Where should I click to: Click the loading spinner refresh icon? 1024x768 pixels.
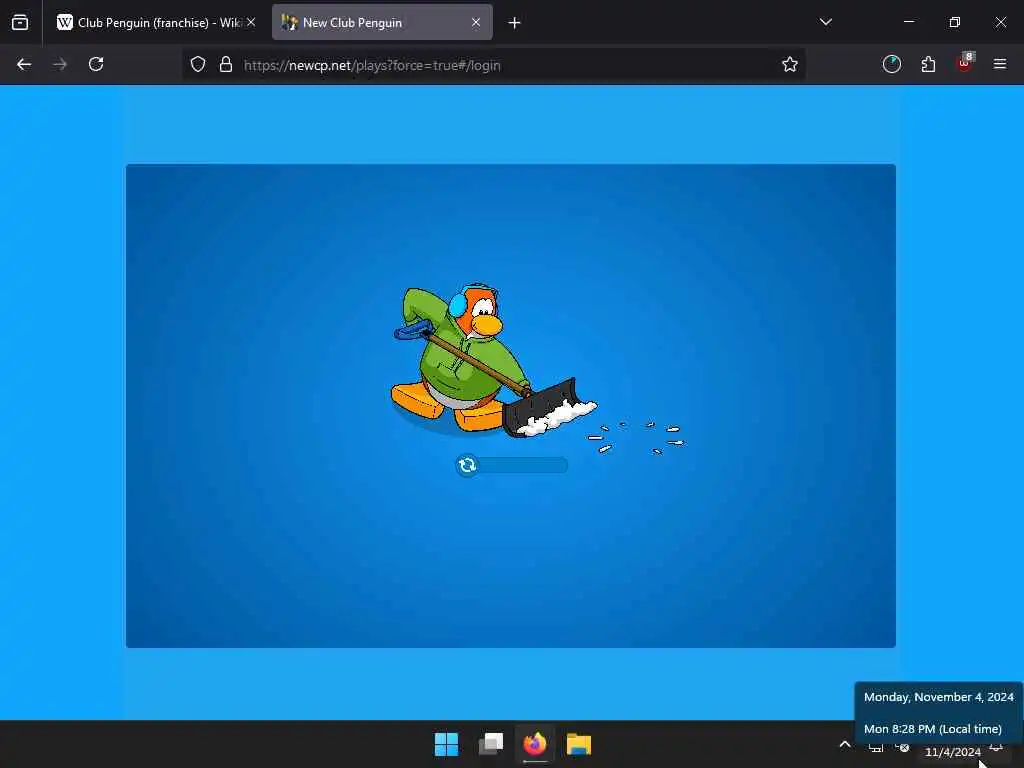(x=467, y=465)
